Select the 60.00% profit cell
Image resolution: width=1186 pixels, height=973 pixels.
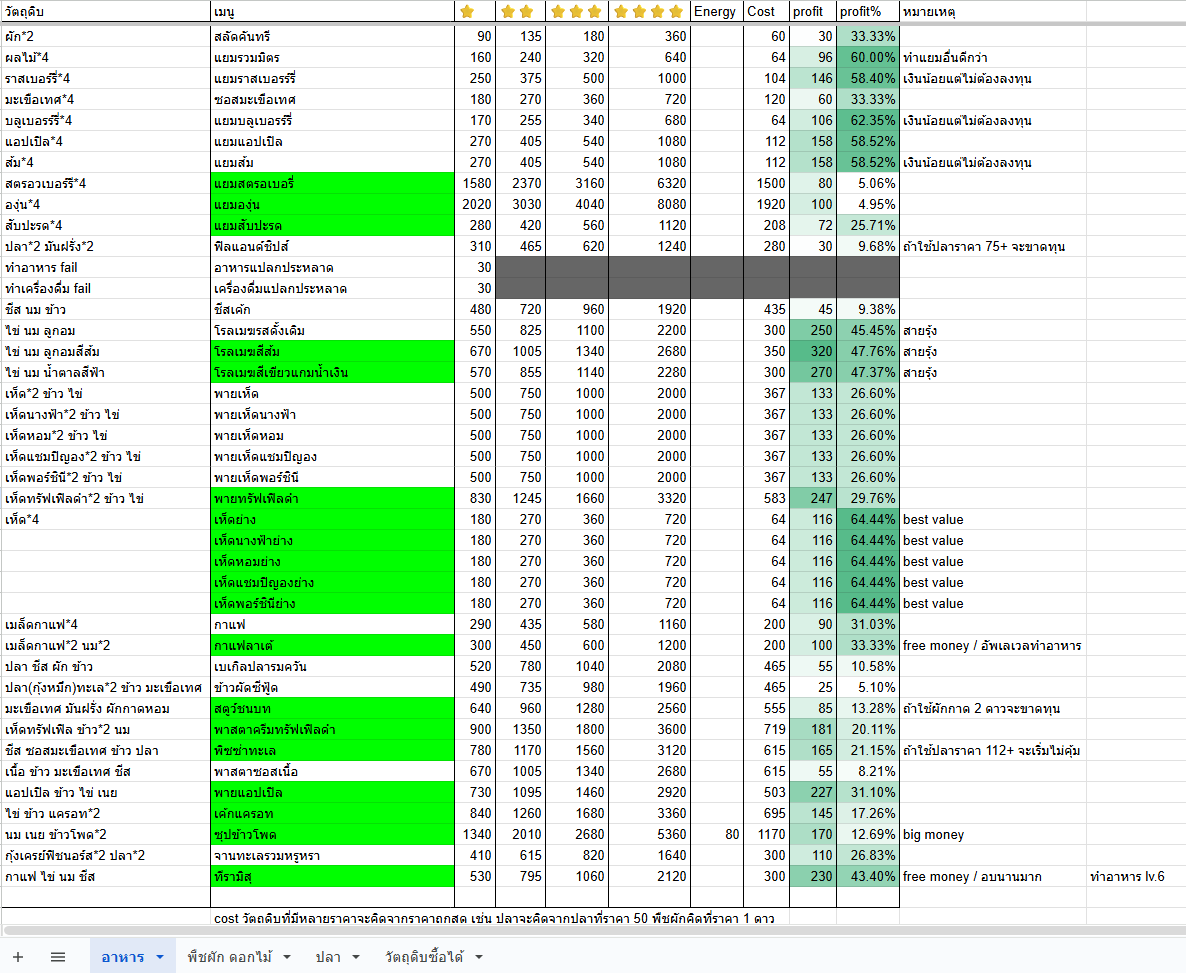click(x=868, y=58)
